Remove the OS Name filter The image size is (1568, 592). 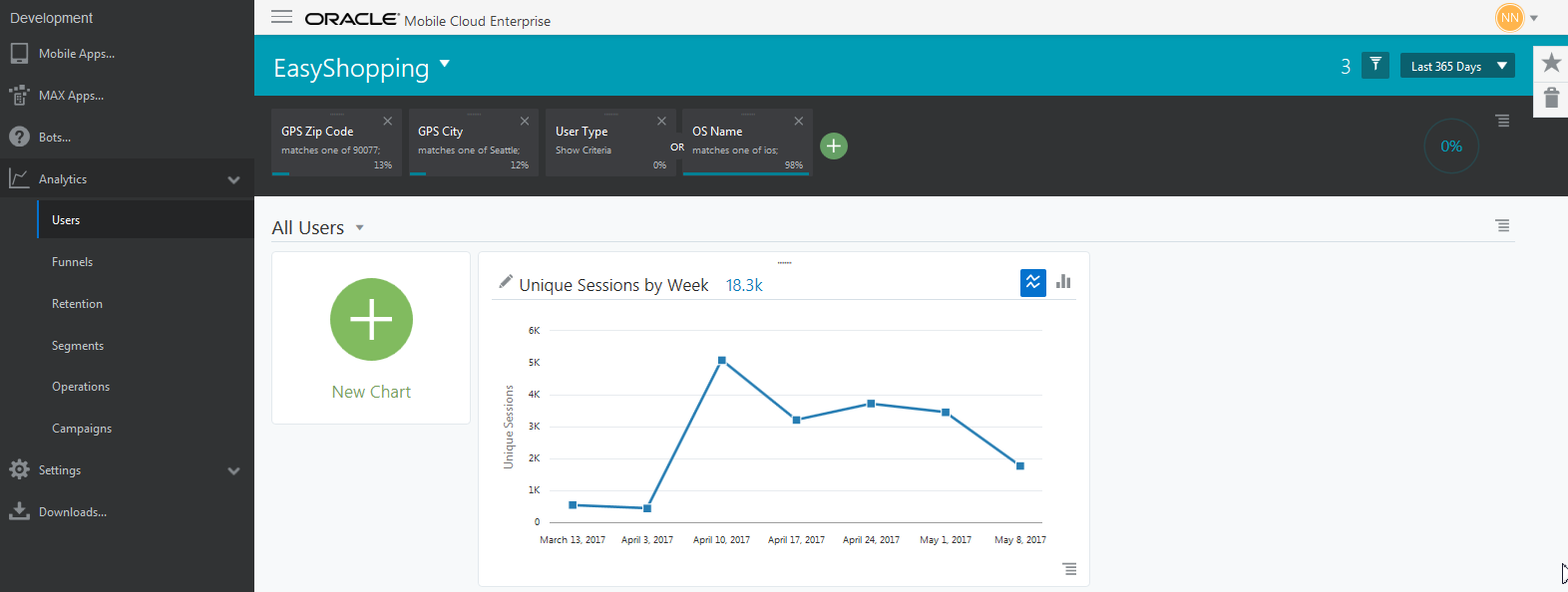[x=799, y=122]
